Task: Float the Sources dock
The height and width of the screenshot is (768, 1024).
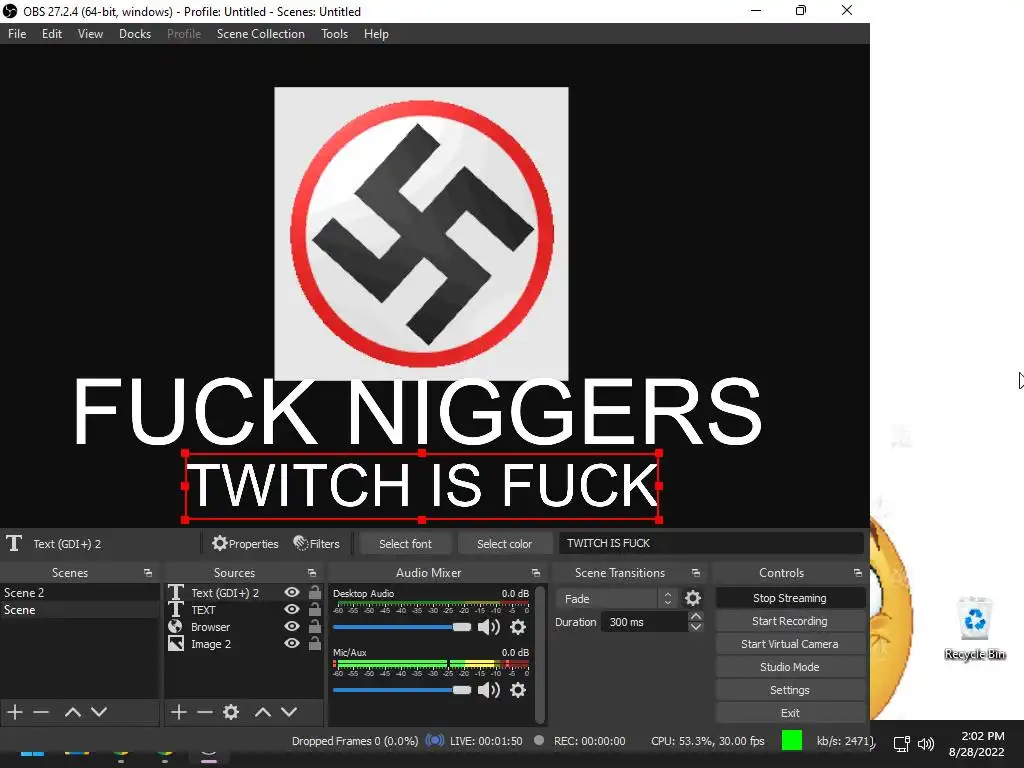Action: tap(312, 573)
